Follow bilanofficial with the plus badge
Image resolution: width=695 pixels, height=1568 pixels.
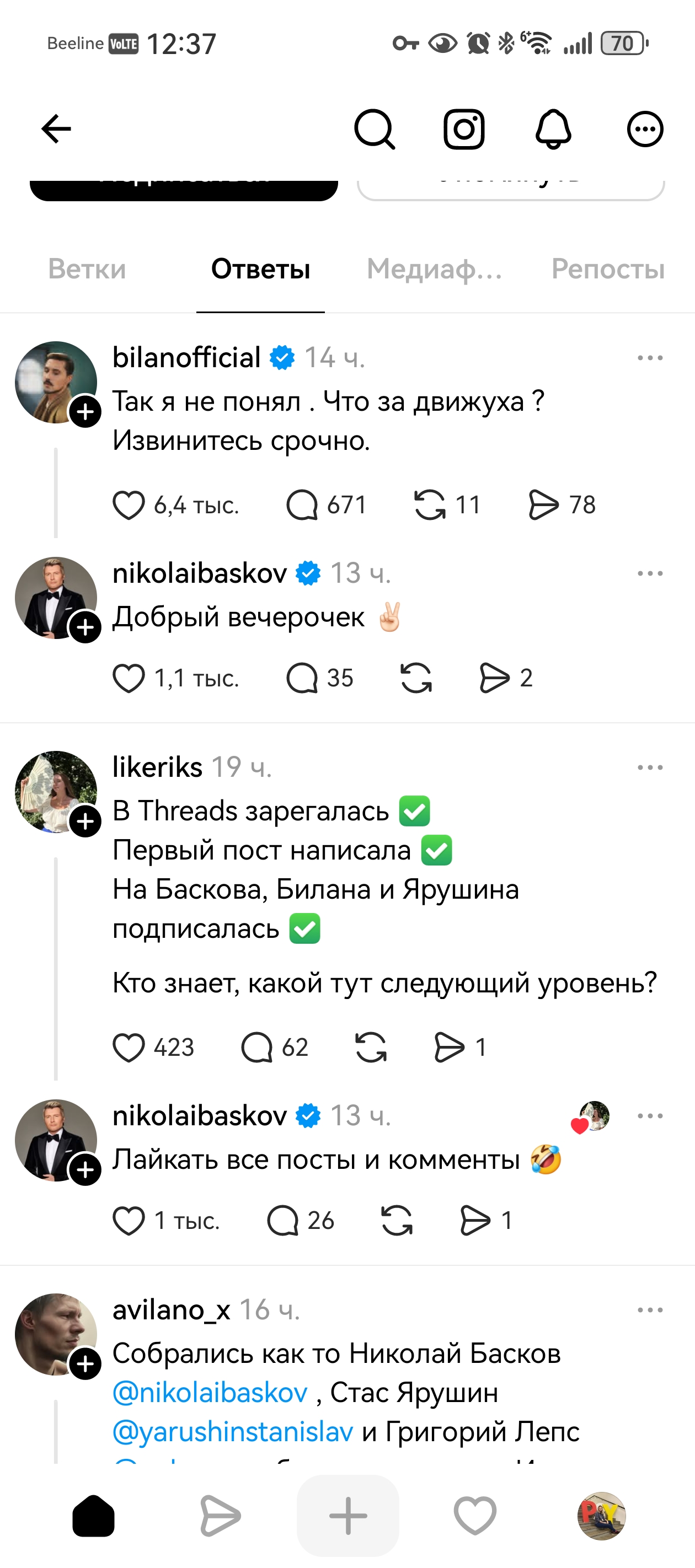point(86,411)
